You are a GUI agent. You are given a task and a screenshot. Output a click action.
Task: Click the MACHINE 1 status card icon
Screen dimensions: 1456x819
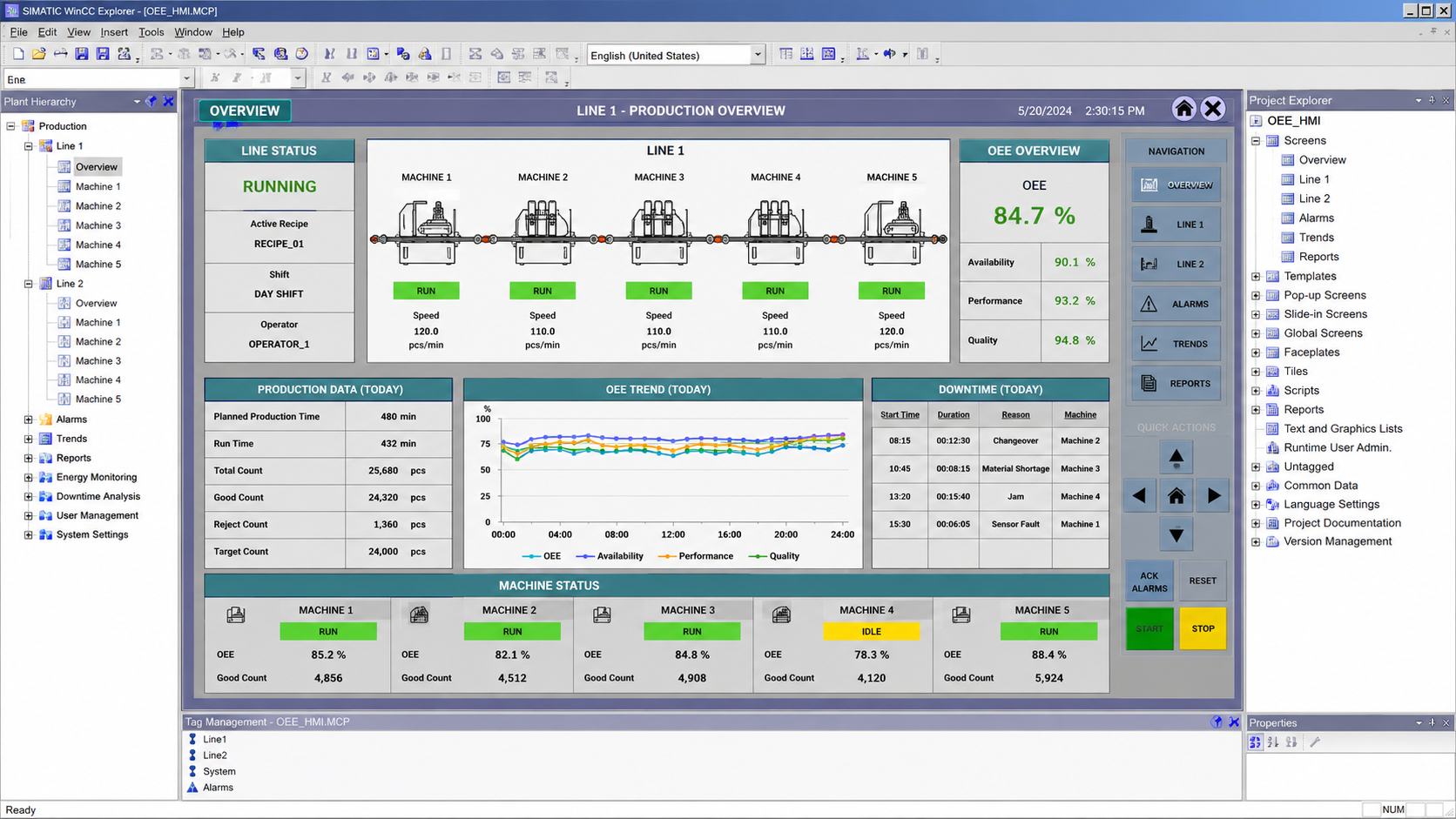(236, 614)
